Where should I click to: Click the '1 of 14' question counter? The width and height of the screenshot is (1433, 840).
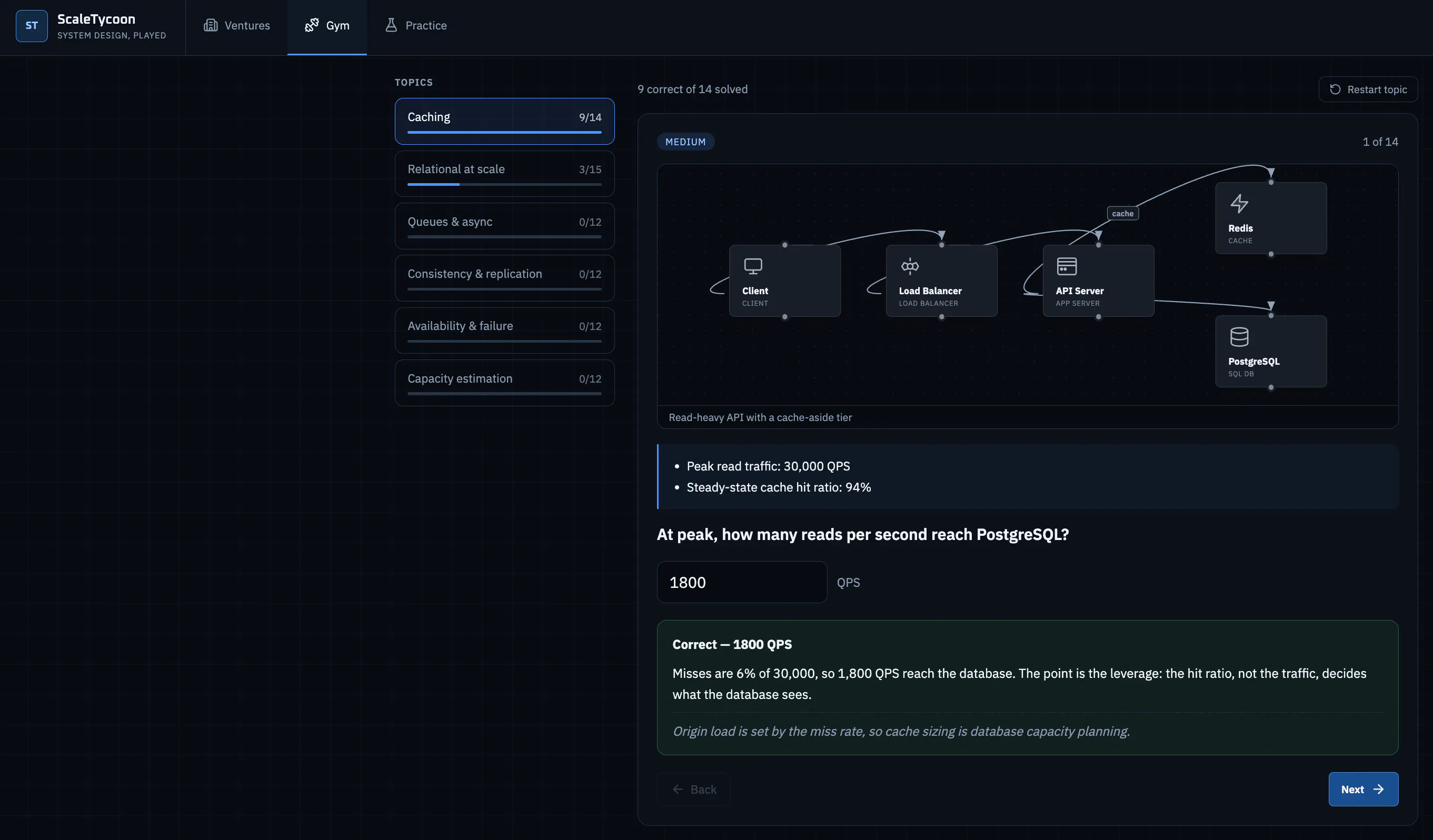[1380, 142]
